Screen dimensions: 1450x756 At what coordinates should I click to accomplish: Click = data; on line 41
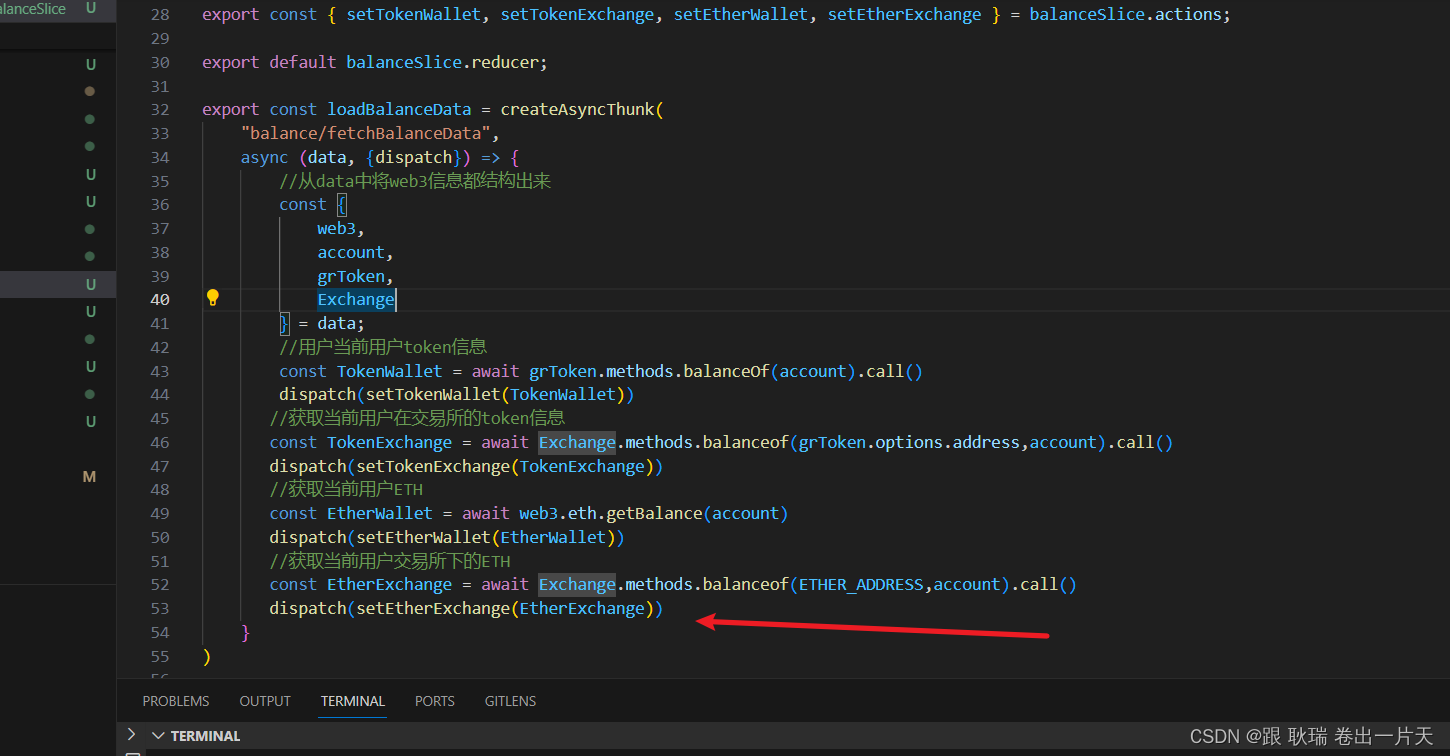tap(332, 323)
